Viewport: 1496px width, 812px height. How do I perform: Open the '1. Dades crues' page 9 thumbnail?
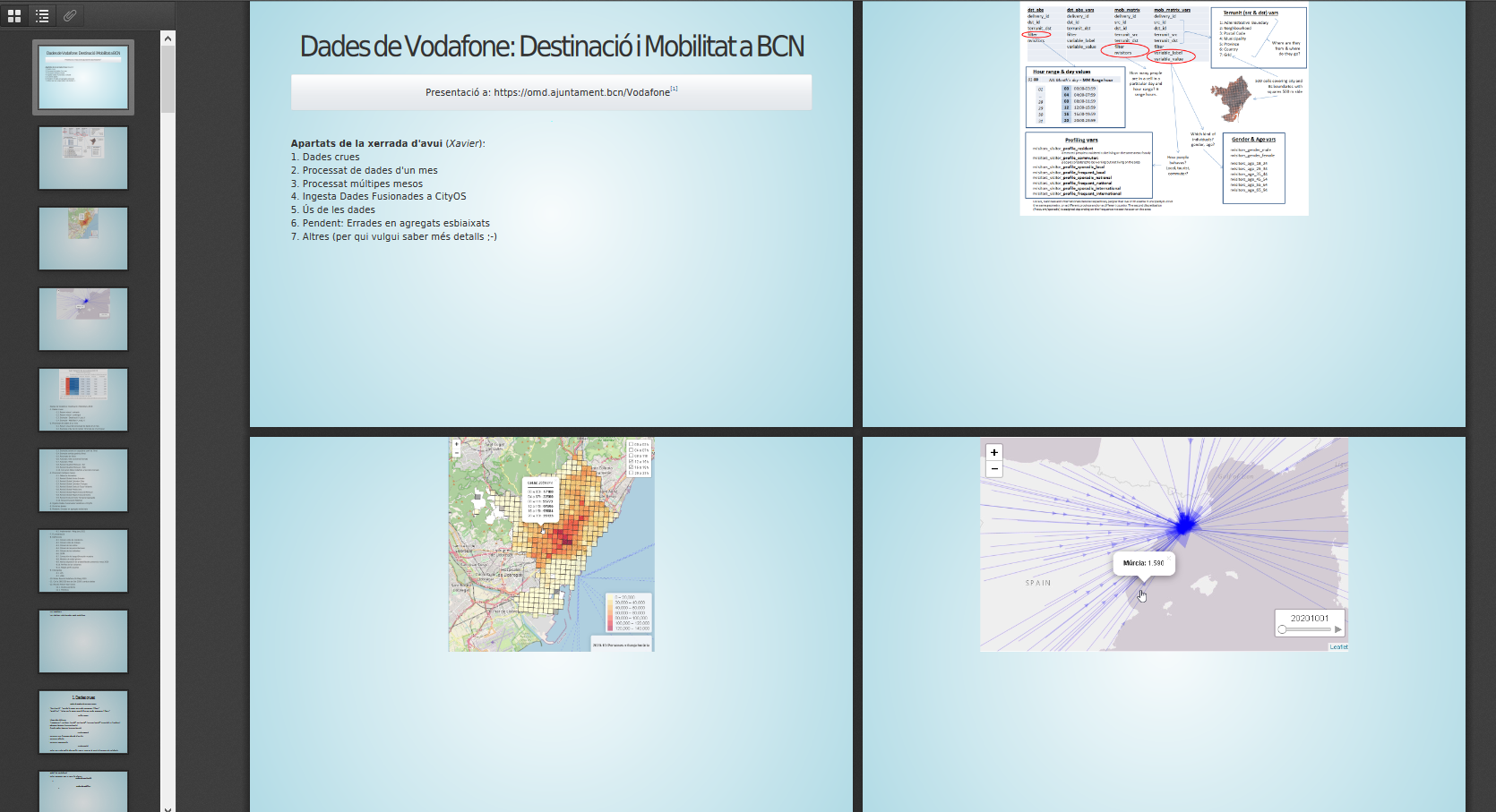coord(83,722)
